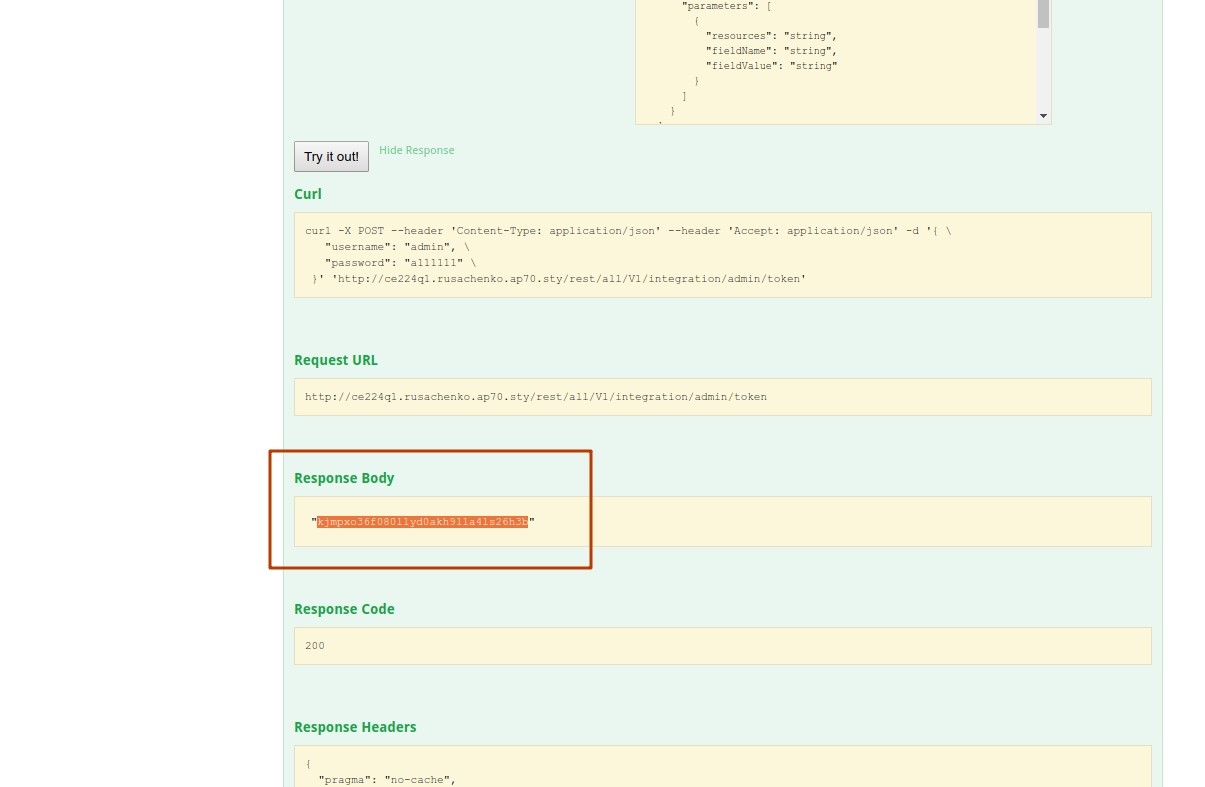The height and width of the screenshot is (787, 1205).
Task: Click the "password" line in Curl box
Action: [x=400, y=263]
